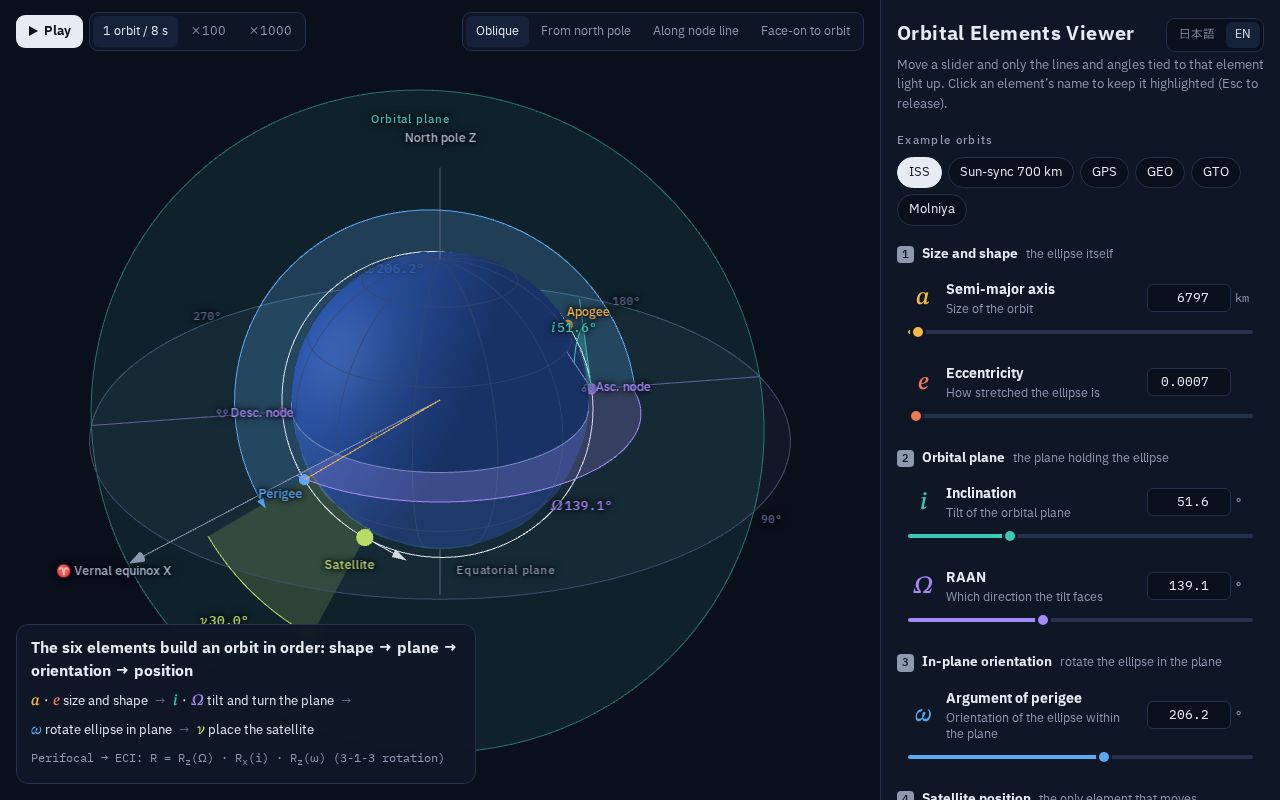Click the eccentricity 'e' symbol icon
The width and height of the screenshot is (1280, 800).
[923, 382]
